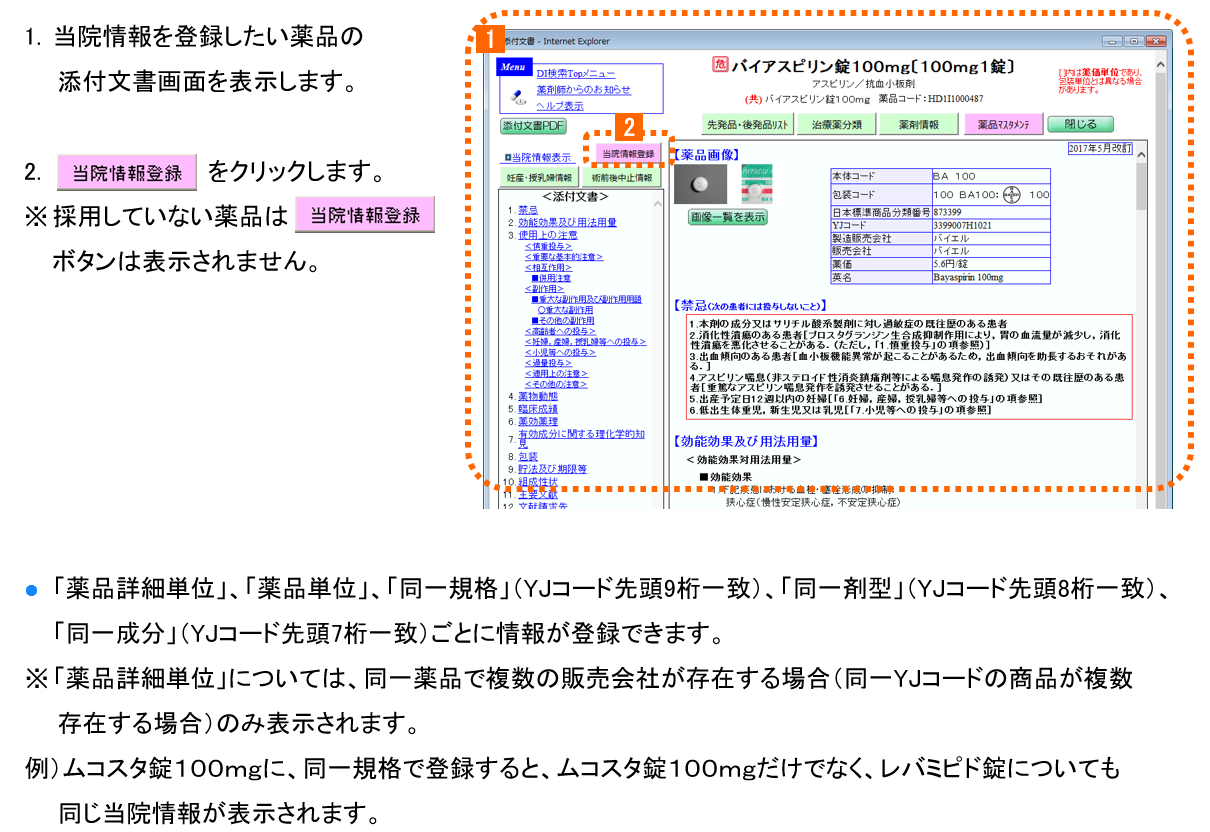Viewport: 1210px width, 832px height.
Task: Click the blue Menu logo badge
Action: [x=514, y=68]
